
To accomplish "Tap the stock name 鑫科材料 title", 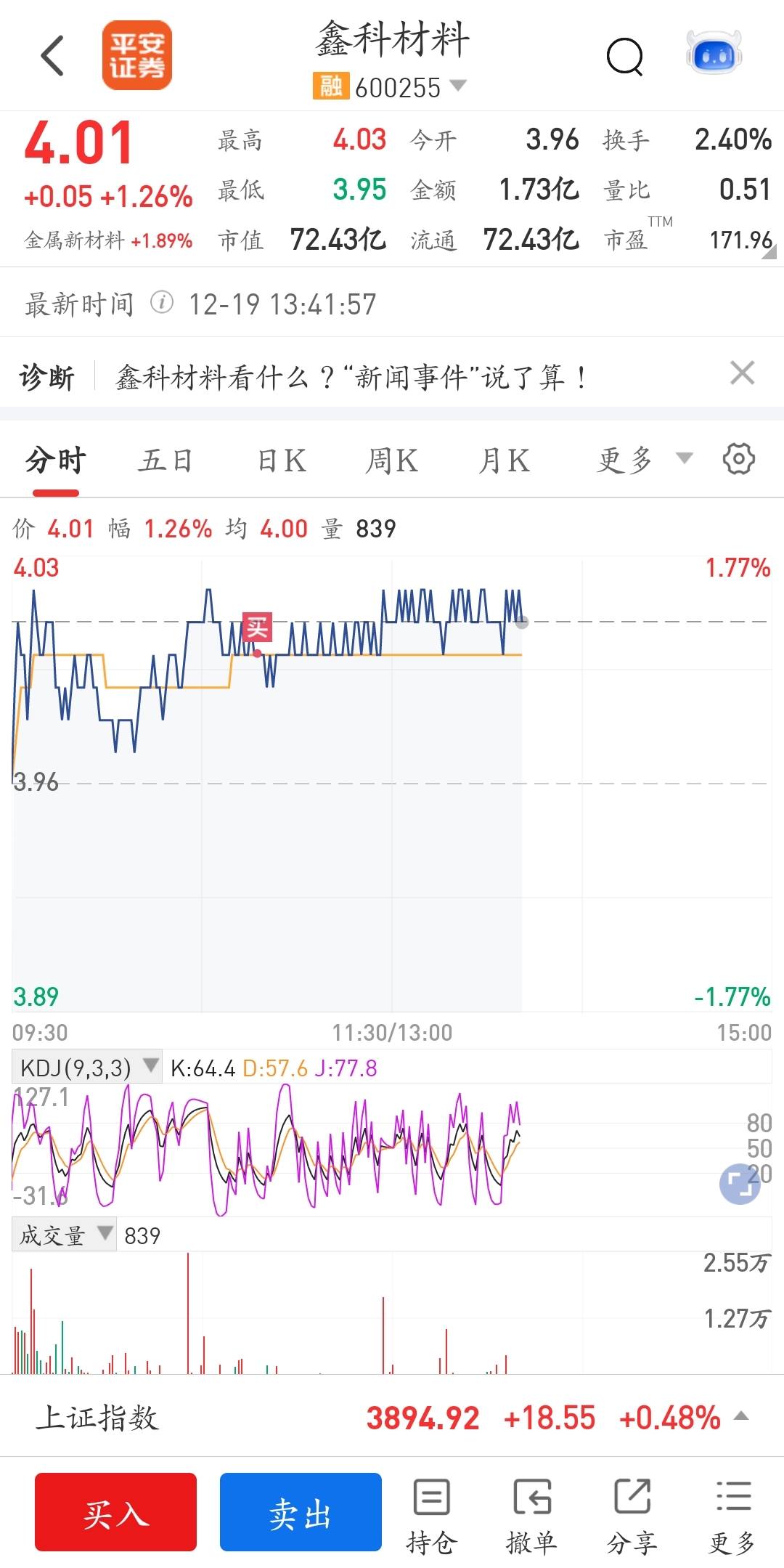I will (x=393, y=39).
